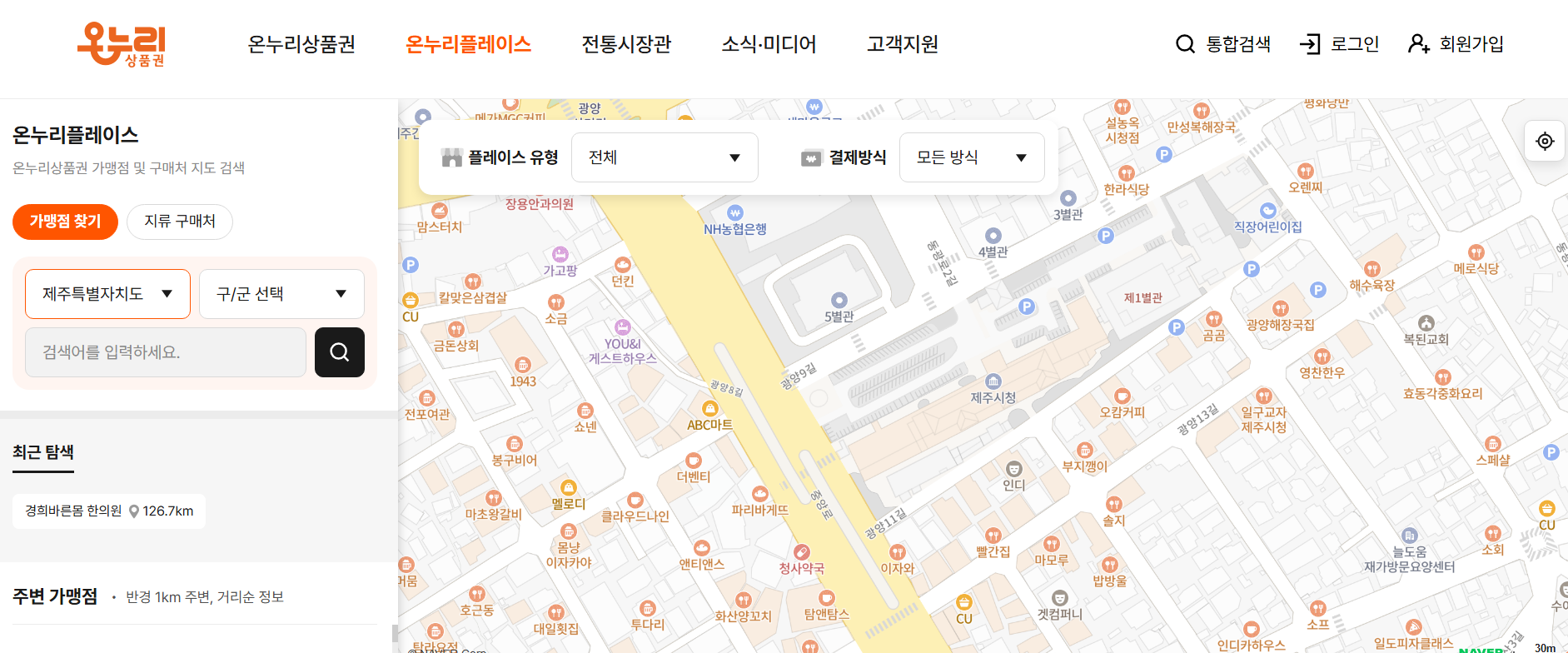Click the 제1별관 label on map

[1143, 298]
